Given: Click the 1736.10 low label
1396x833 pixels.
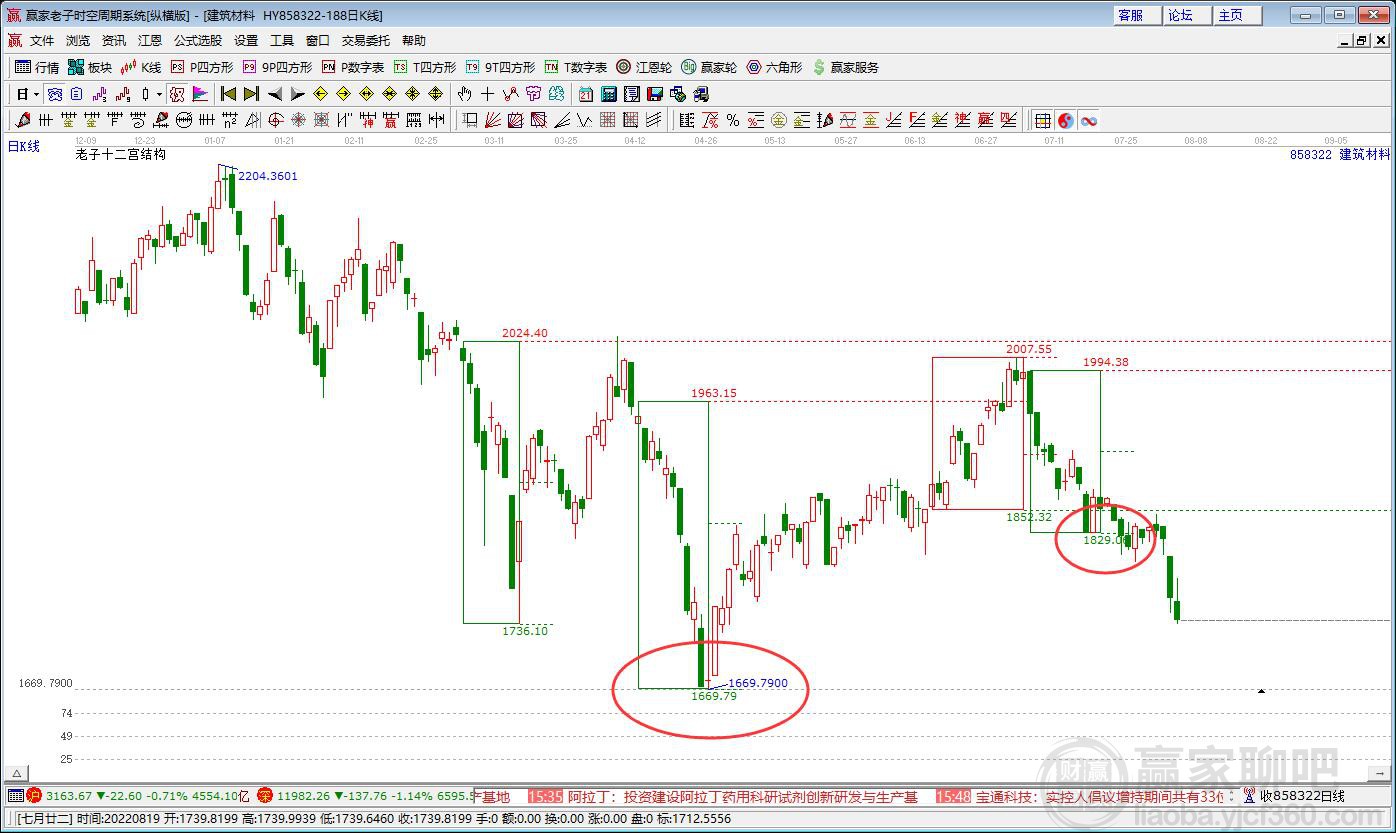Looking at the screenshot, I should pyautogui.click(x=525, y=631).
